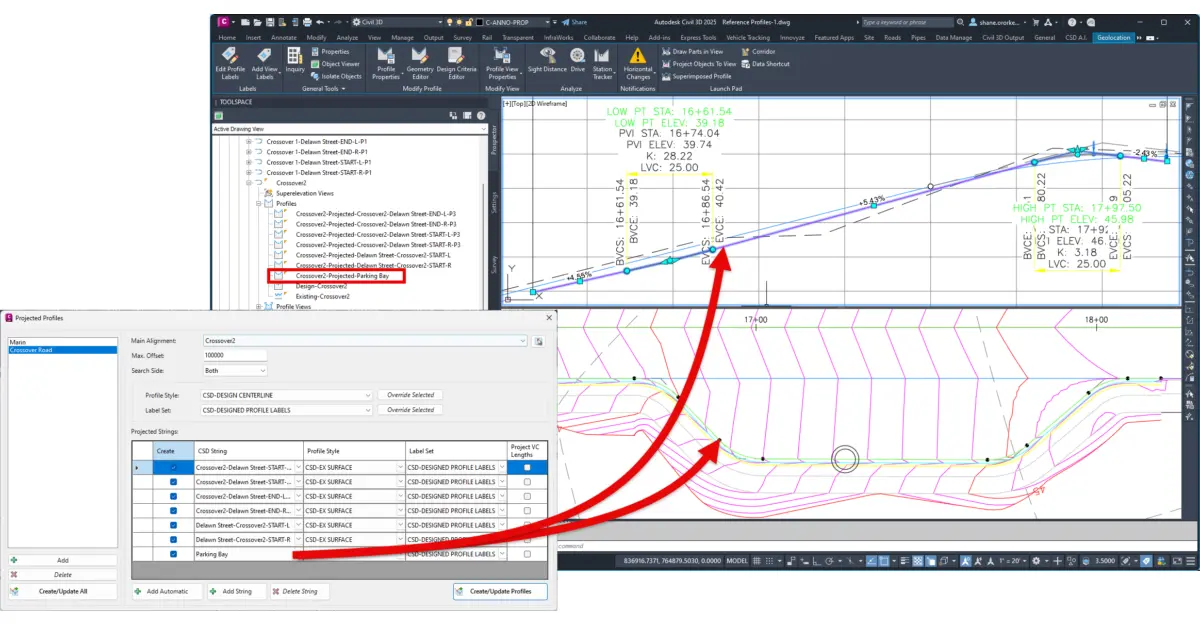Click Isolate Objects in the ribbon

[x=335, y=76]
